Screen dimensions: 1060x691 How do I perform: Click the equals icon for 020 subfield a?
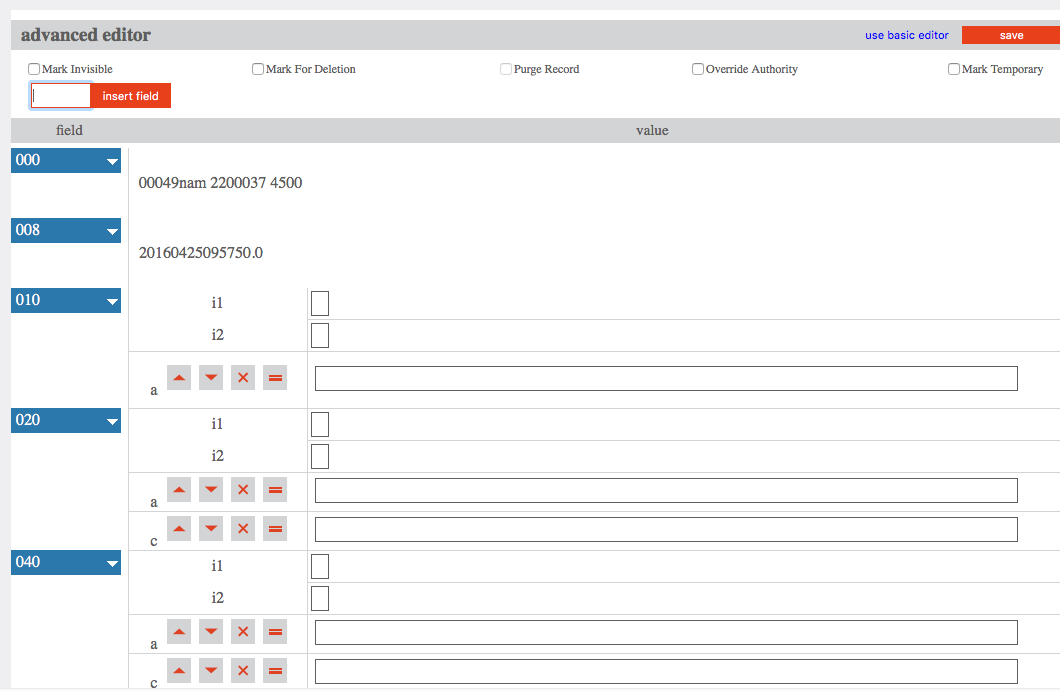(275, 490)
